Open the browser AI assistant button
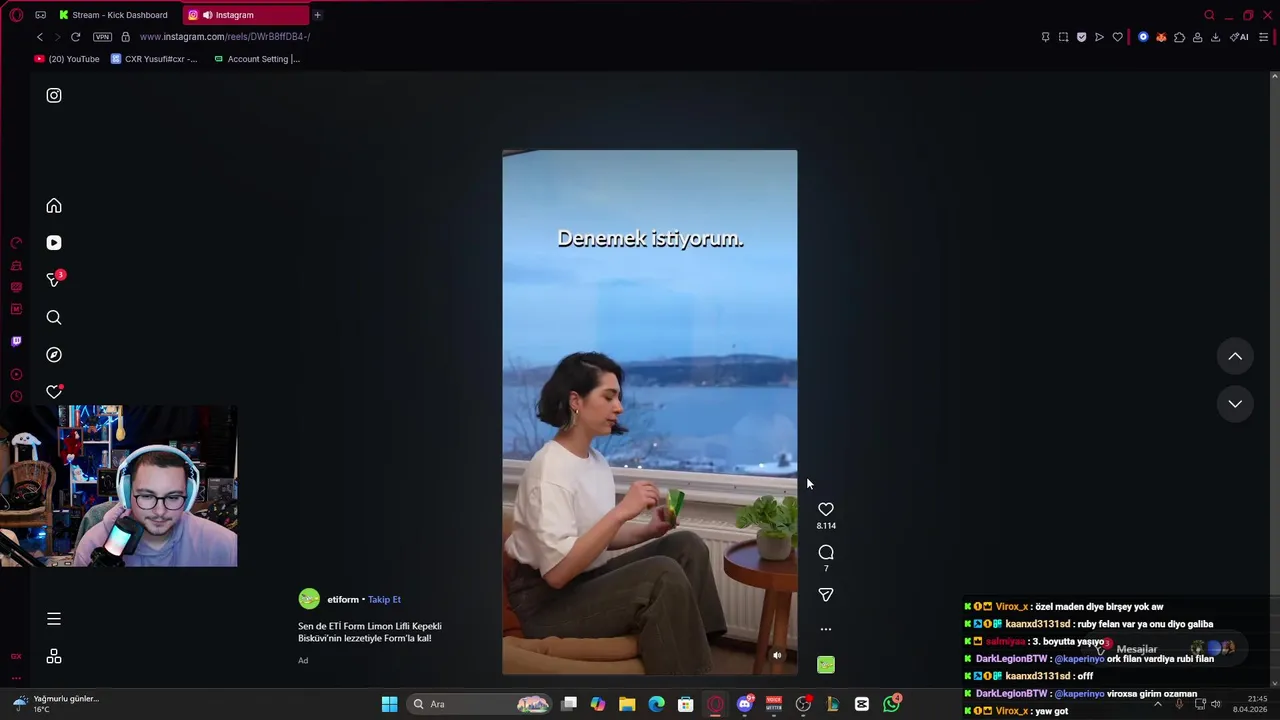This screenshot has height=720, width=1280. 1239,37
